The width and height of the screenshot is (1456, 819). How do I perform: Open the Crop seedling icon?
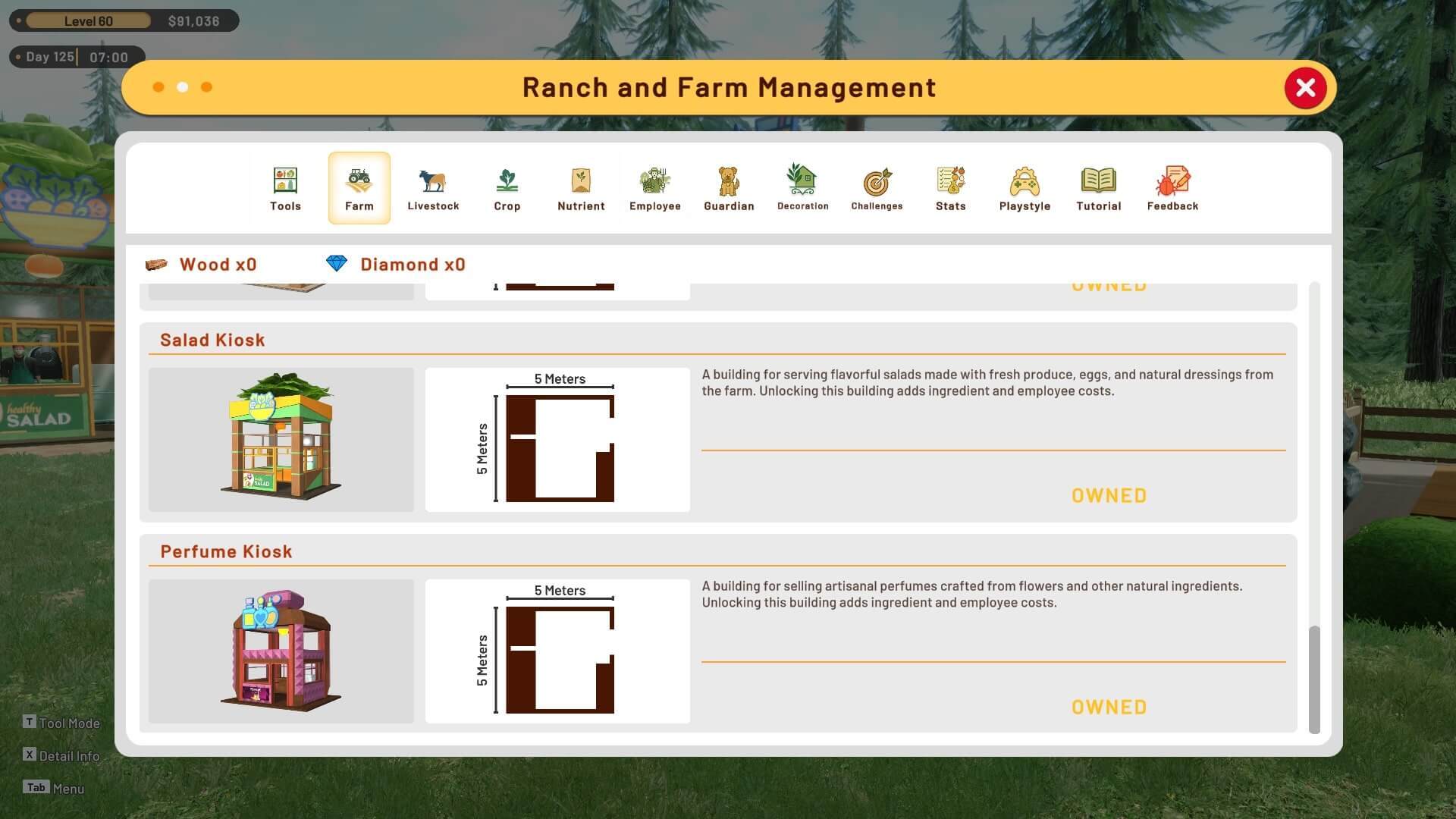[x=507, y=180]
